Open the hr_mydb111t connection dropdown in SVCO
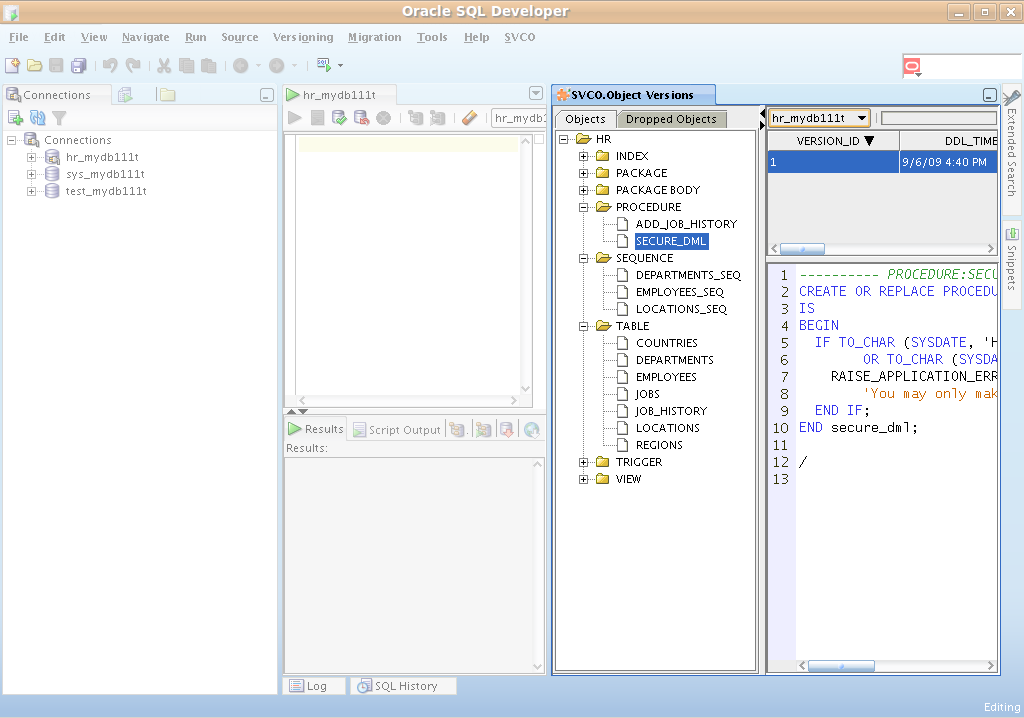Viewport: 1024px width, 718px height. click(861, 118)
